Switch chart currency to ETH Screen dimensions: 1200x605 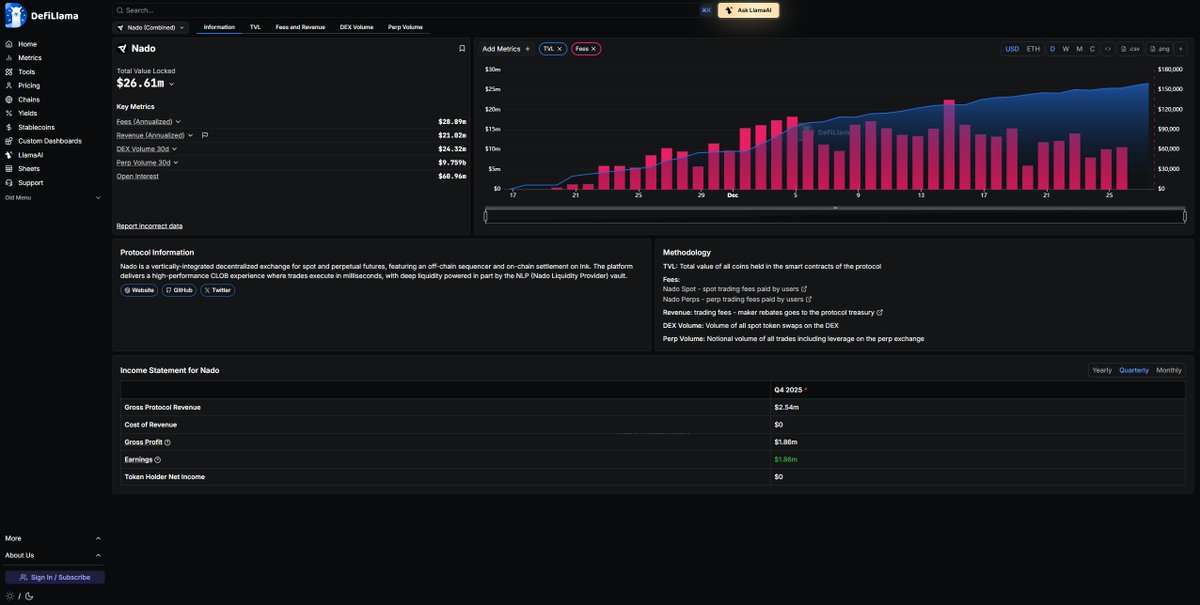tap(1033, 48)
